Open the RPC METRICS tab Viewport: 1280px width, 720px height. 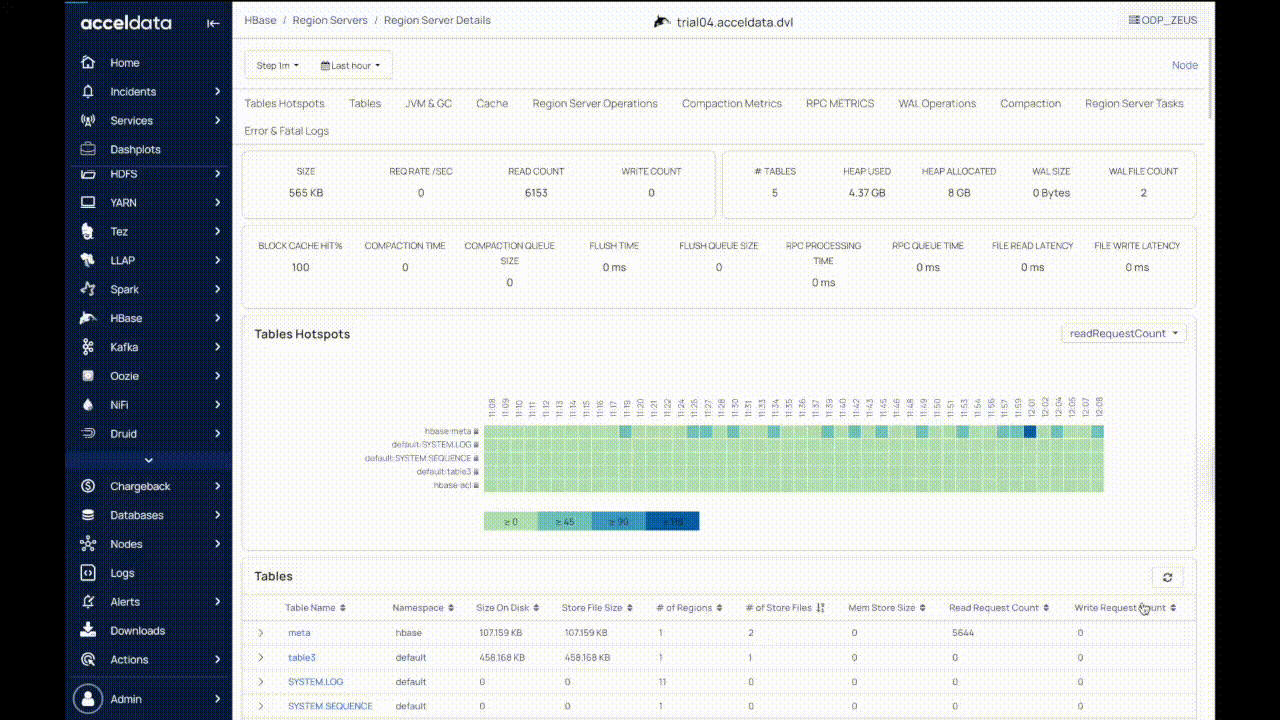point(840,104)
